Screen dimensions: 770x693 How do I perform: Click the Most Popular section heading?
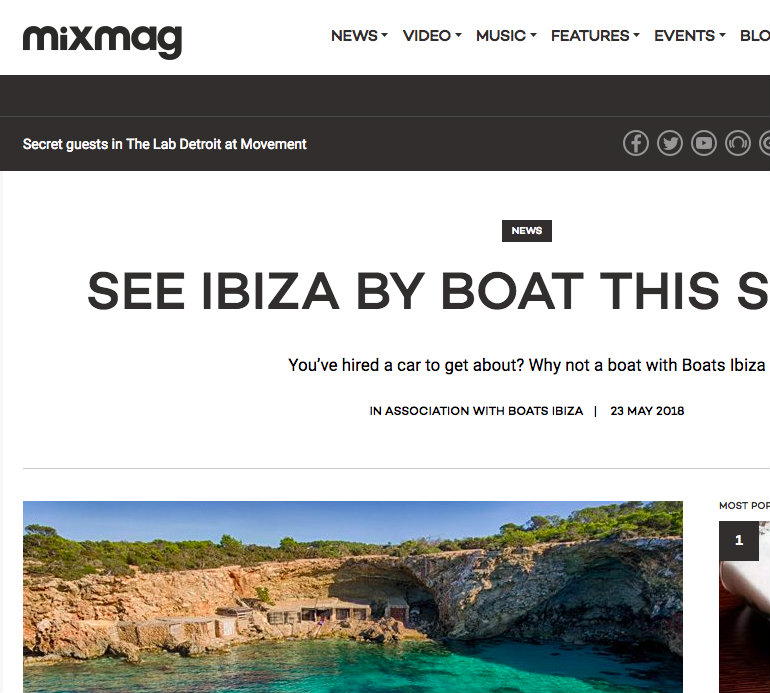point(744,505)
